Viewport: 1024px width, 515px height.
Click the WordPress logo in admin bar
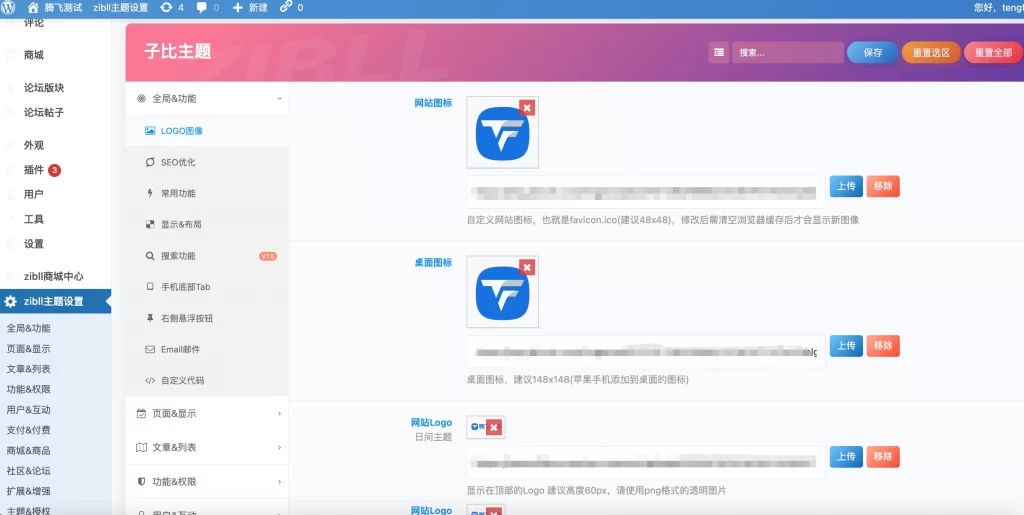click(8, 8)
